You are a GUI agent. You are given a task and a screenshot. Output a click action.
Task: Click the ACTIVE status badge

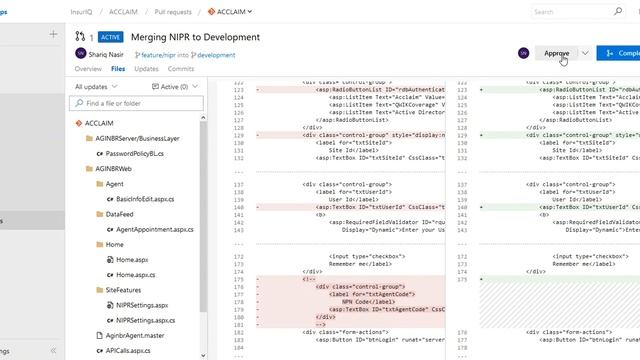point(111,37)
